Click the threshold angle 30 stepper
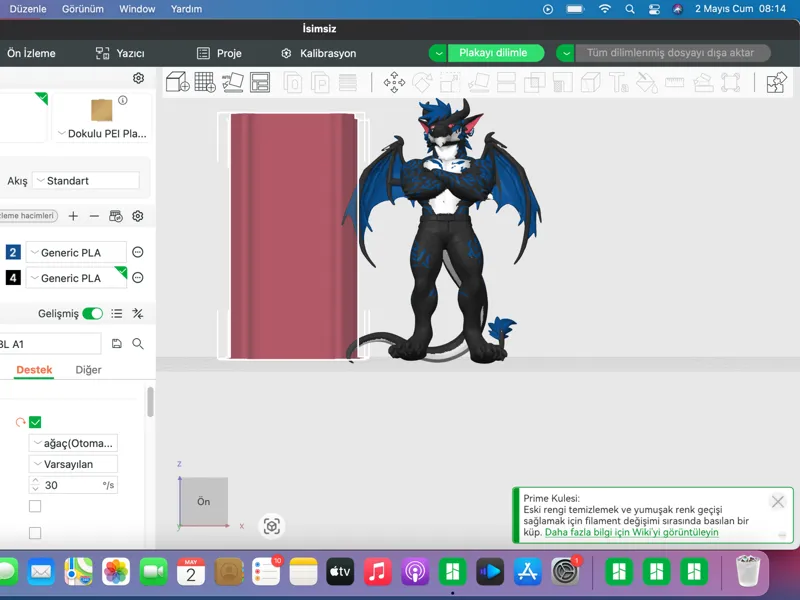Viewport: 800px width, 600px height. (x=35, y=485)
